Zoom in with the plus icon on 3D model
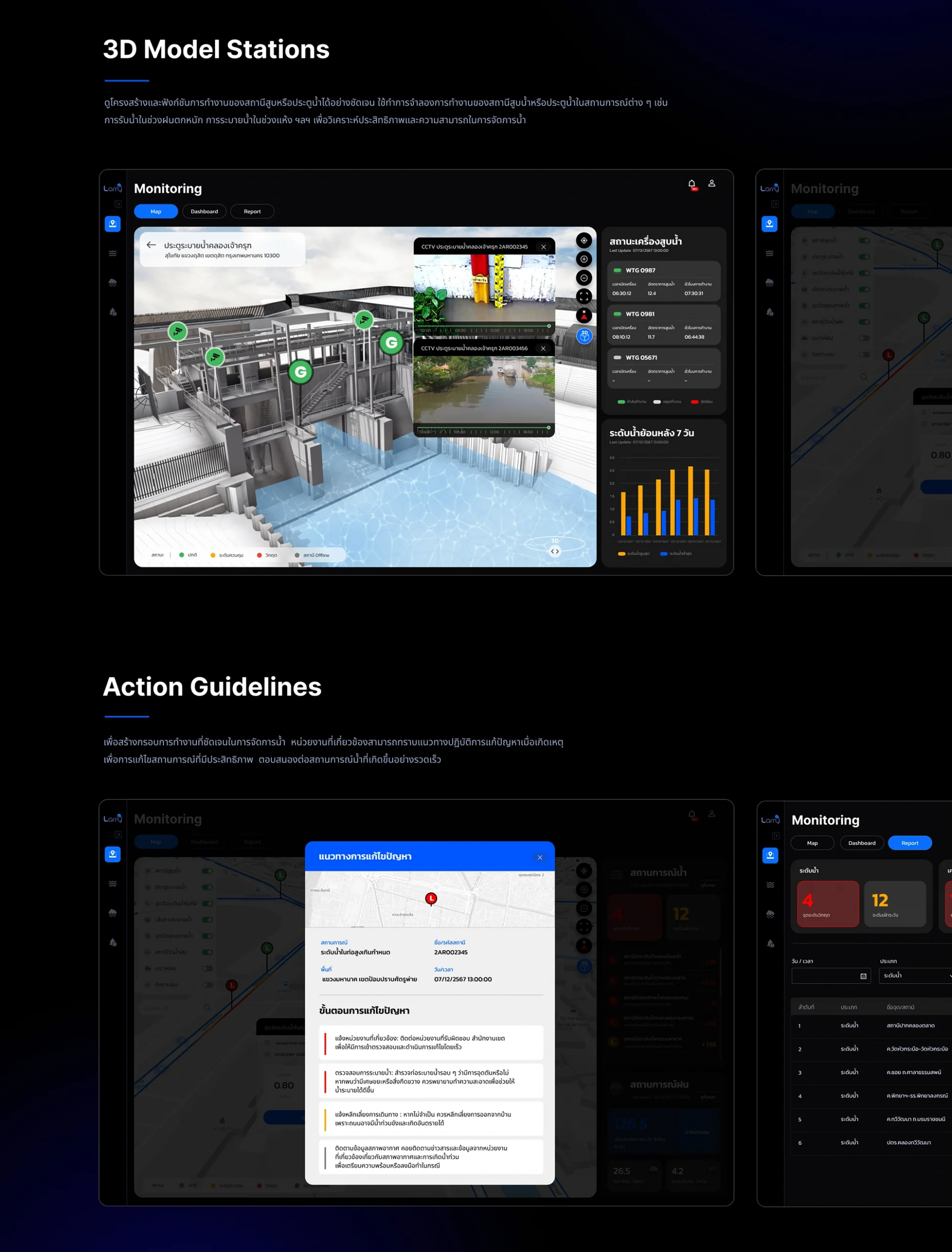 pos(584,260)
